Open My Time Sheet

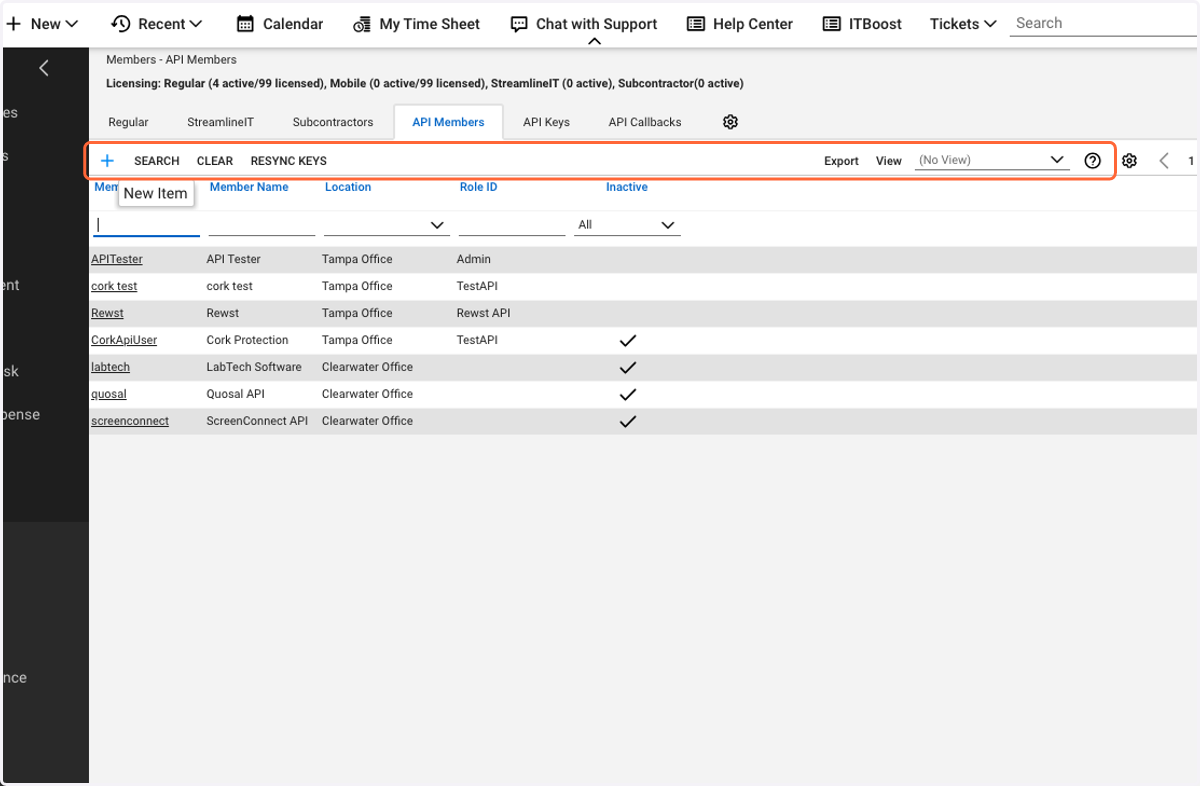point(416,24)
